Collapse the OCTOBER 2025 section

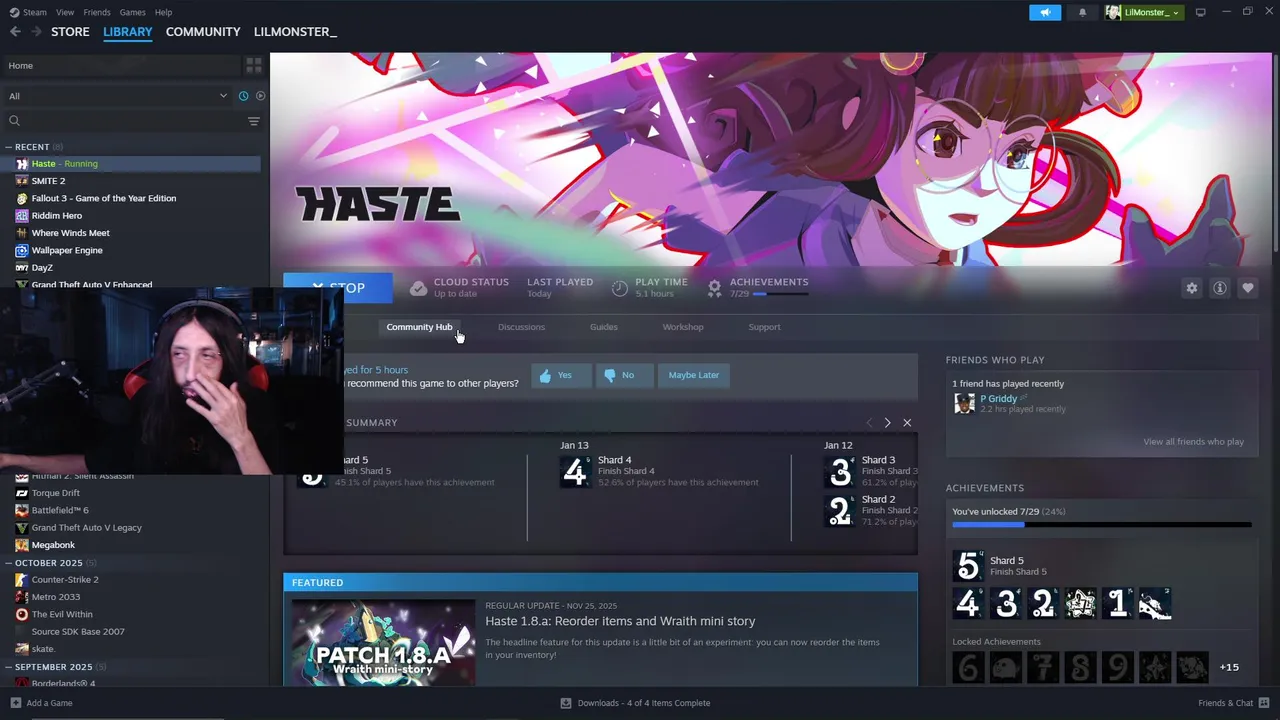[x=49, y=563]
